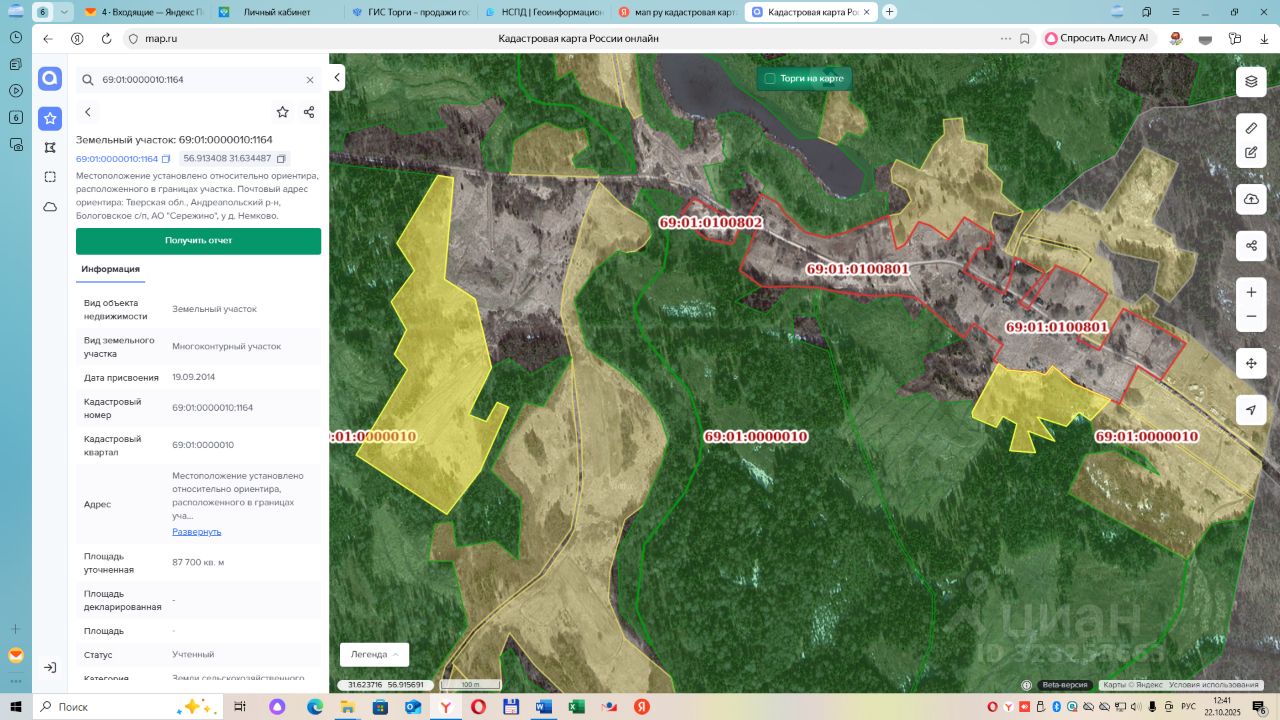This screenshot has width=1280, height=720.
Task: Copy cadastral number 69:01:0000010:1164
Action: [166, 159]
